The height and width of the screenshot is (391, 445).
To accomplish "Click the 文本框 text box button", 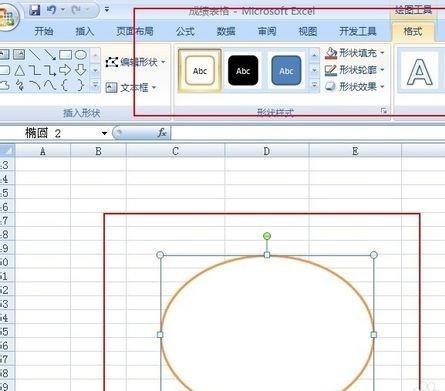I will pyautogui.click(x=131, y=88).
